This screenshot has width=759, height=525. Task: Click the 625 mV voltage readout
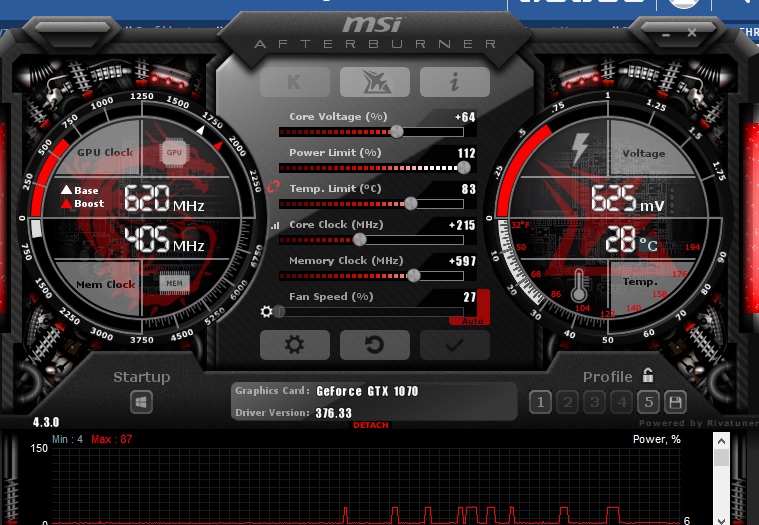[628, 199]
